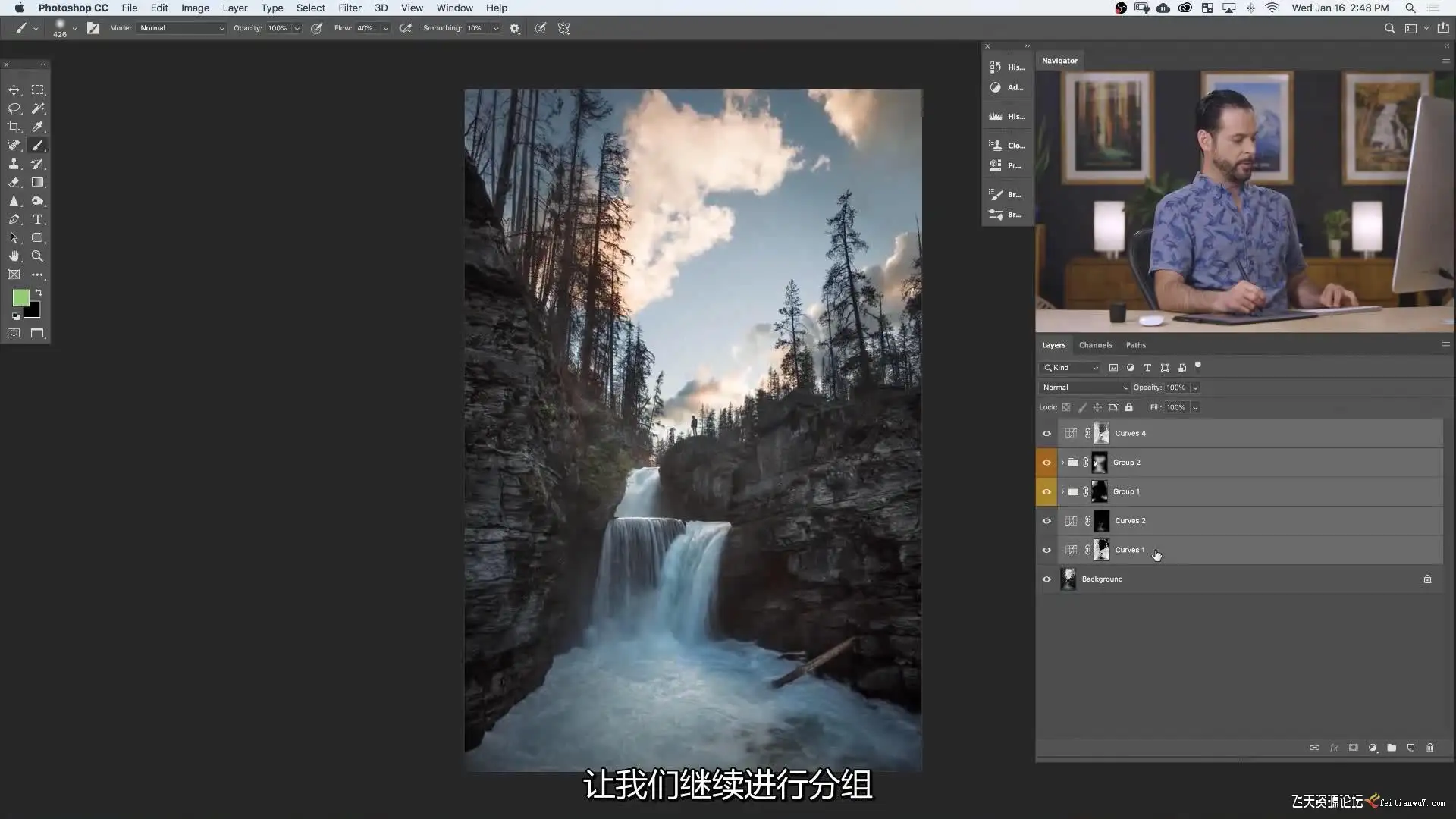Viewport: 1456px width, 819px height.
Task: Switch to the Channels tab
Action: pos(1095,345)
